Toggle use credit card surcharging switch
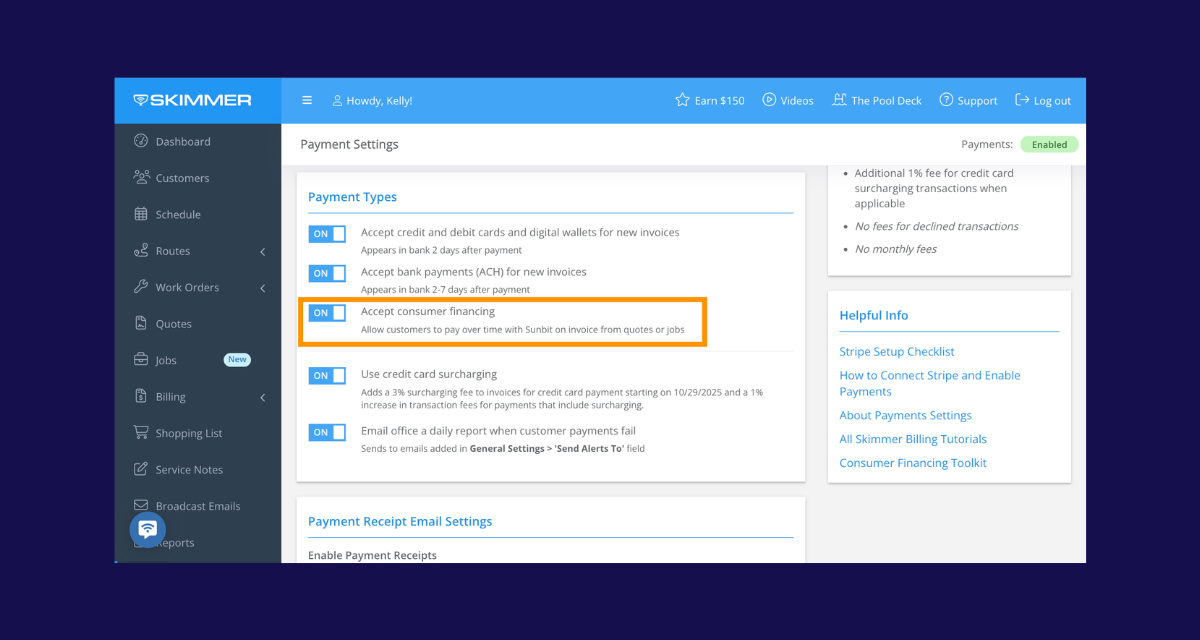The width and height of the screenshot is (1200, 640). 327,376
